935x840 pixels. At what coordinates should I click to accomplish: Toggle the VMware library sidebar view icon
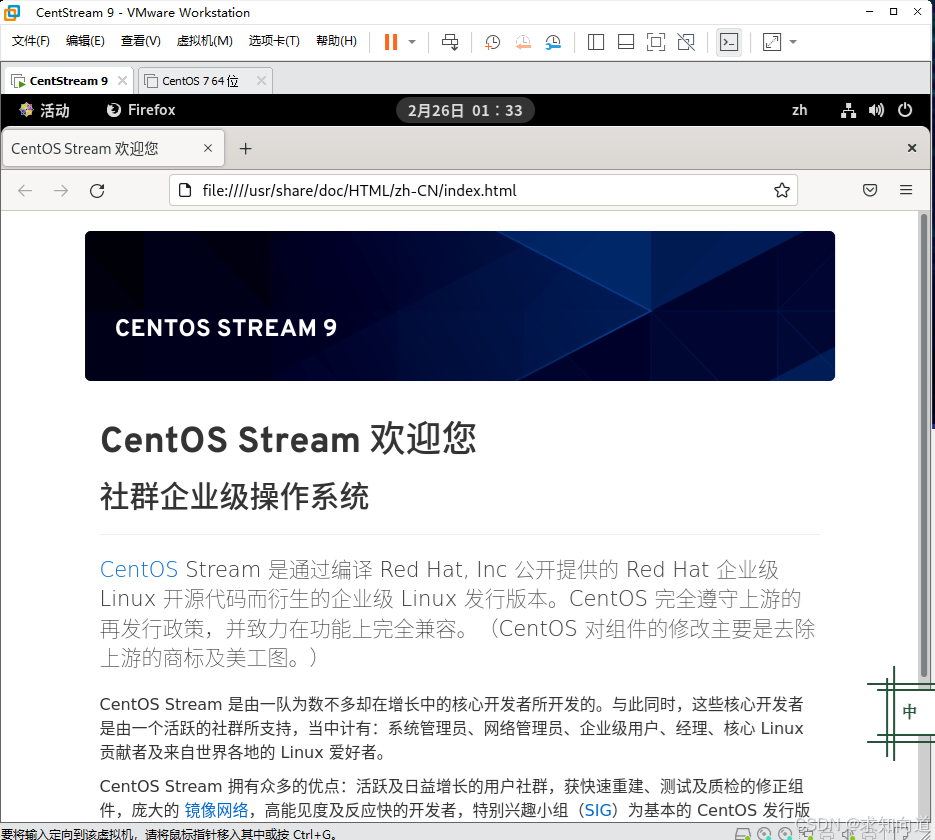click(596, 42)
